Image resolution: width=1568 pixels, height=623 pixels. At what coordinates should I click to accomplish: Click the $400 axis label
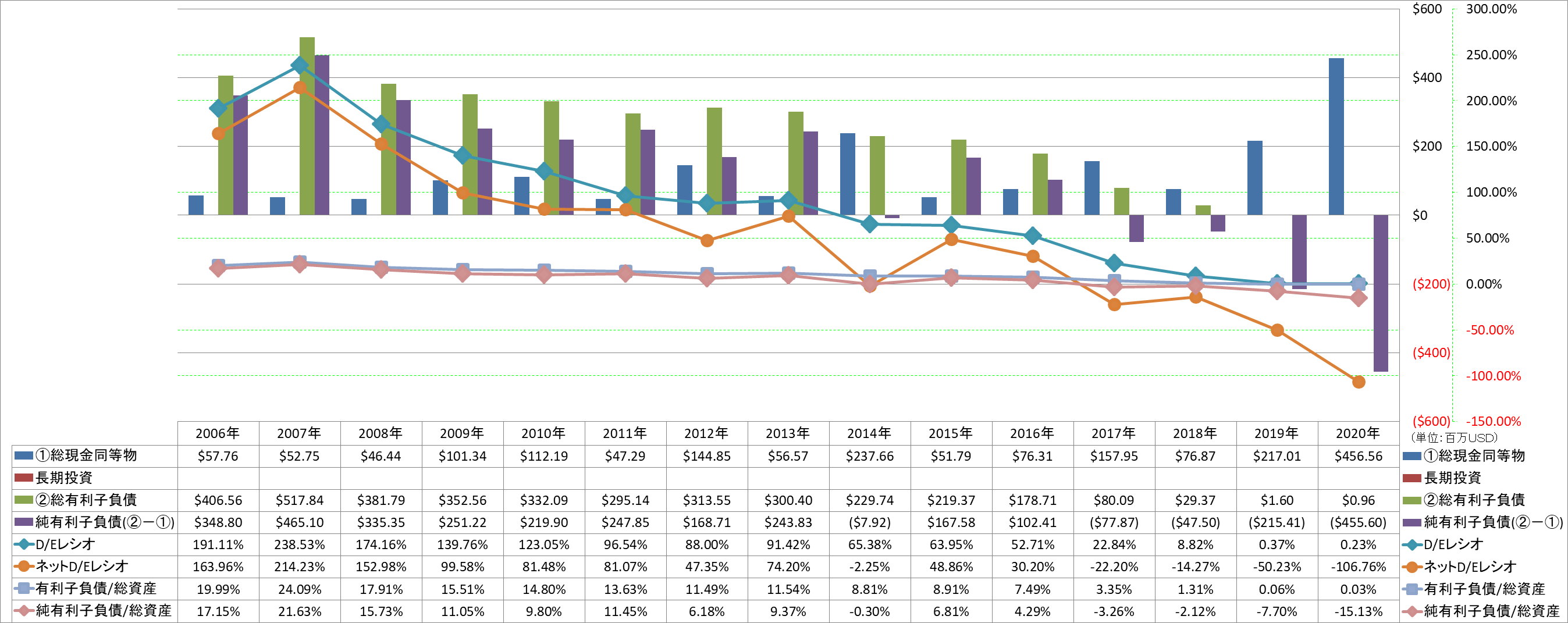pyautogui.click(x=1427, y=77)
